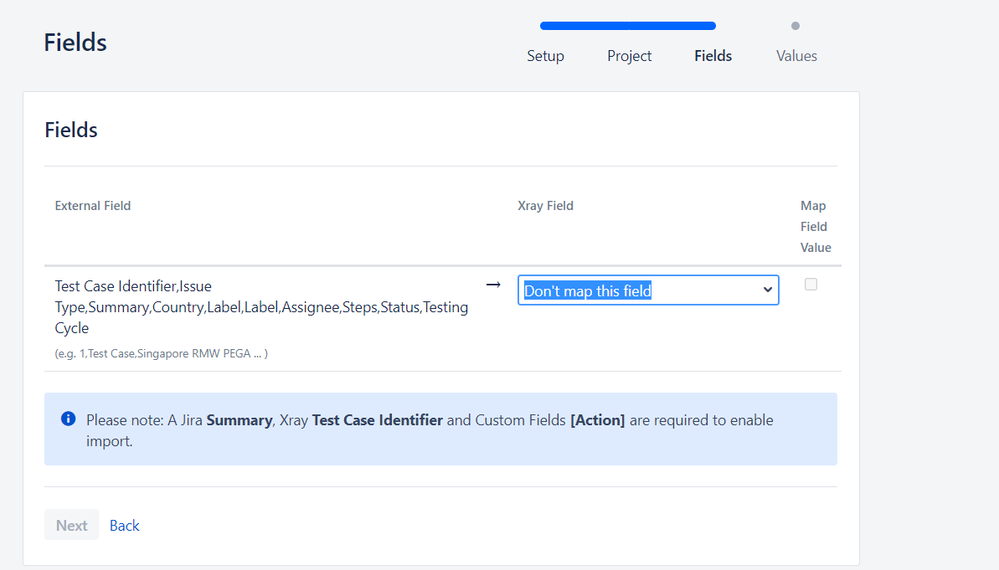Switch to the Project step
The height and width of the screenshot is (570, 999).
[629, 56]
